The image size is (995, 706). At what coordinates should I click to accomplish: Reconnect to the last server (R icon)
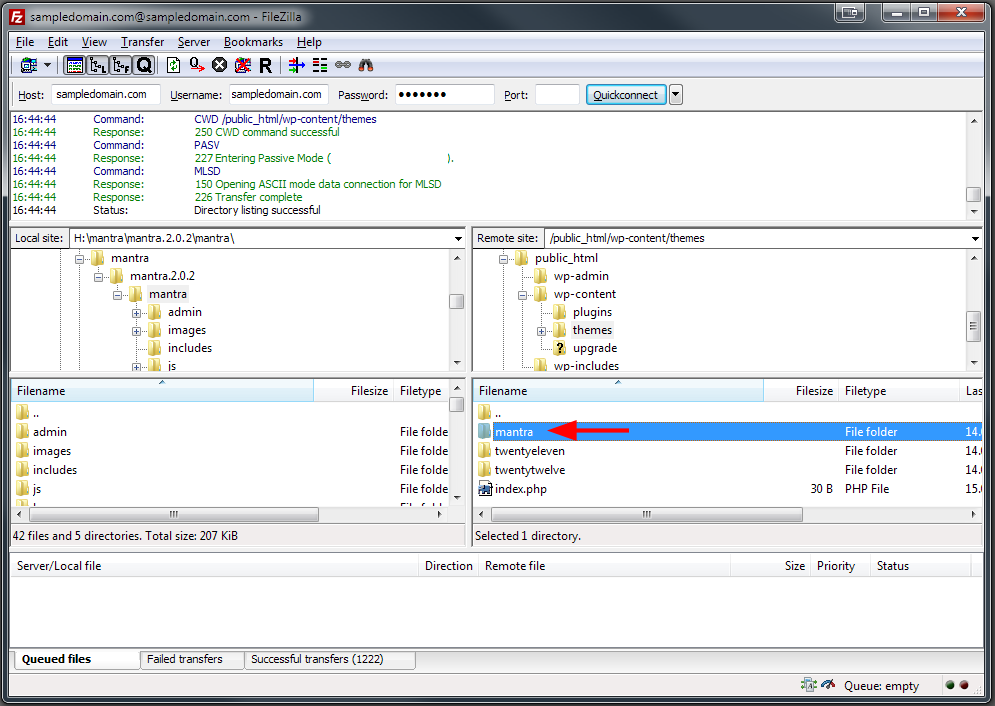point(265,65)
